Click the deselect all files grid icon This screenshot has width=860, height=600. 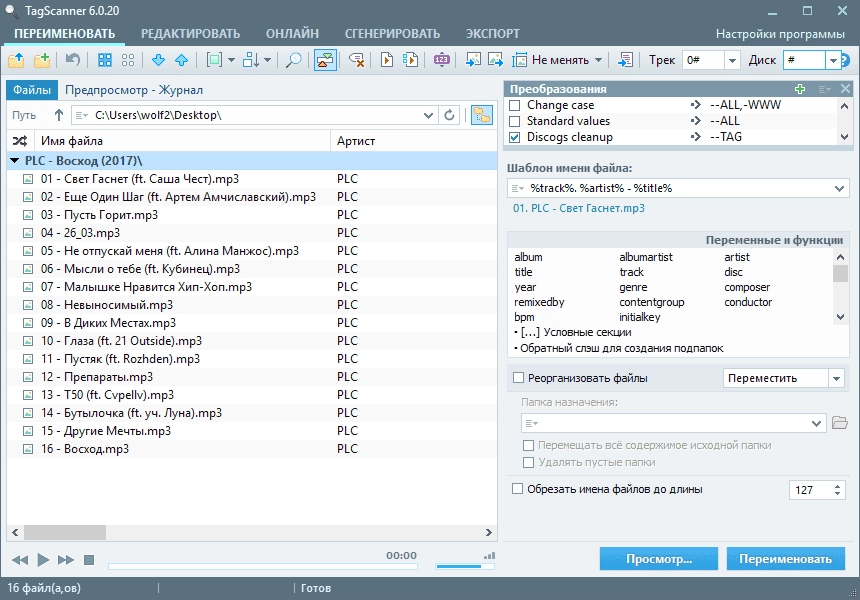coord(128,60)
